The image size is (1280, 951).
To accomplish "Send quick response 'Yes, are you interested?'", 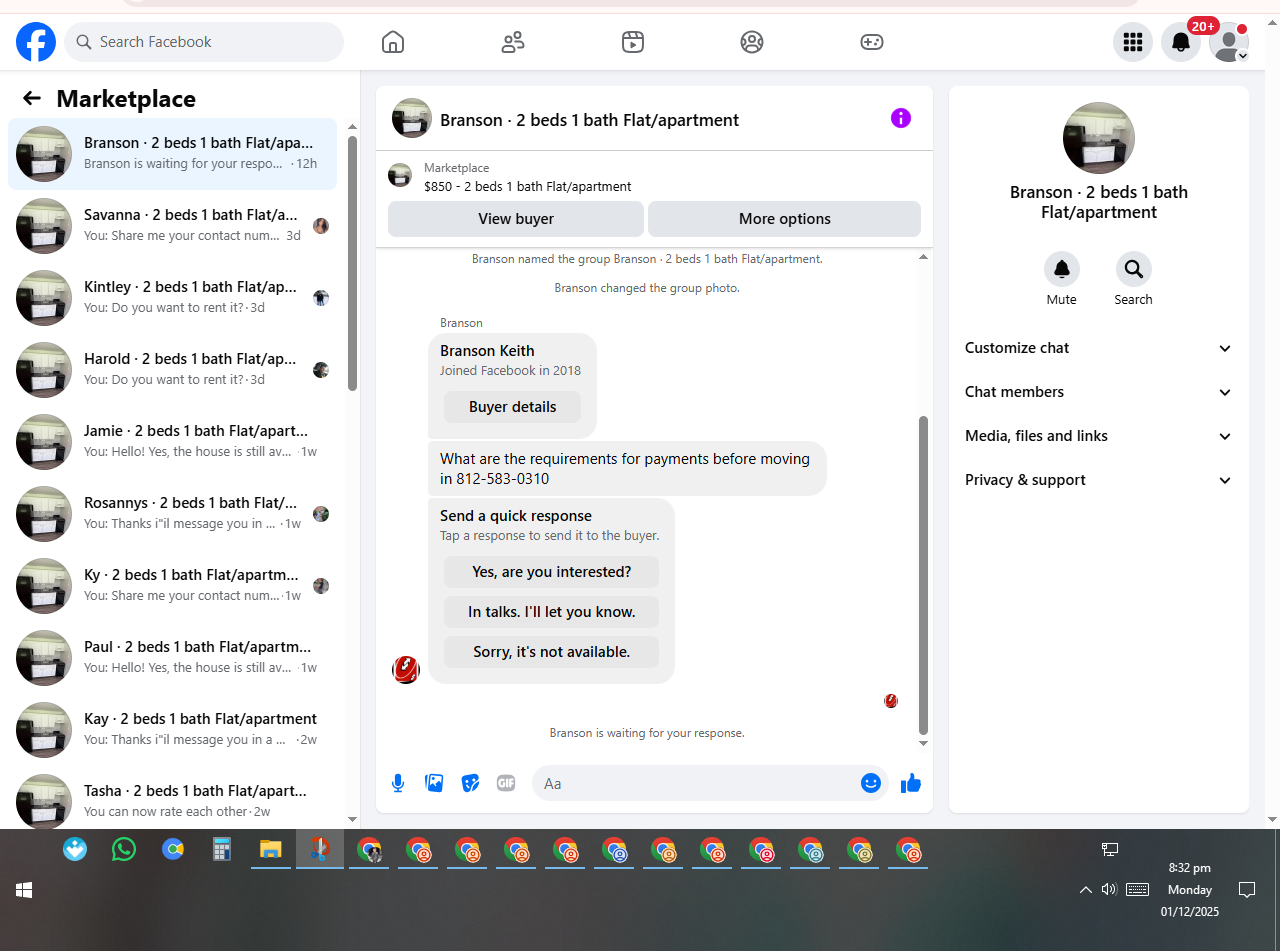I will [x=551, y=572].
